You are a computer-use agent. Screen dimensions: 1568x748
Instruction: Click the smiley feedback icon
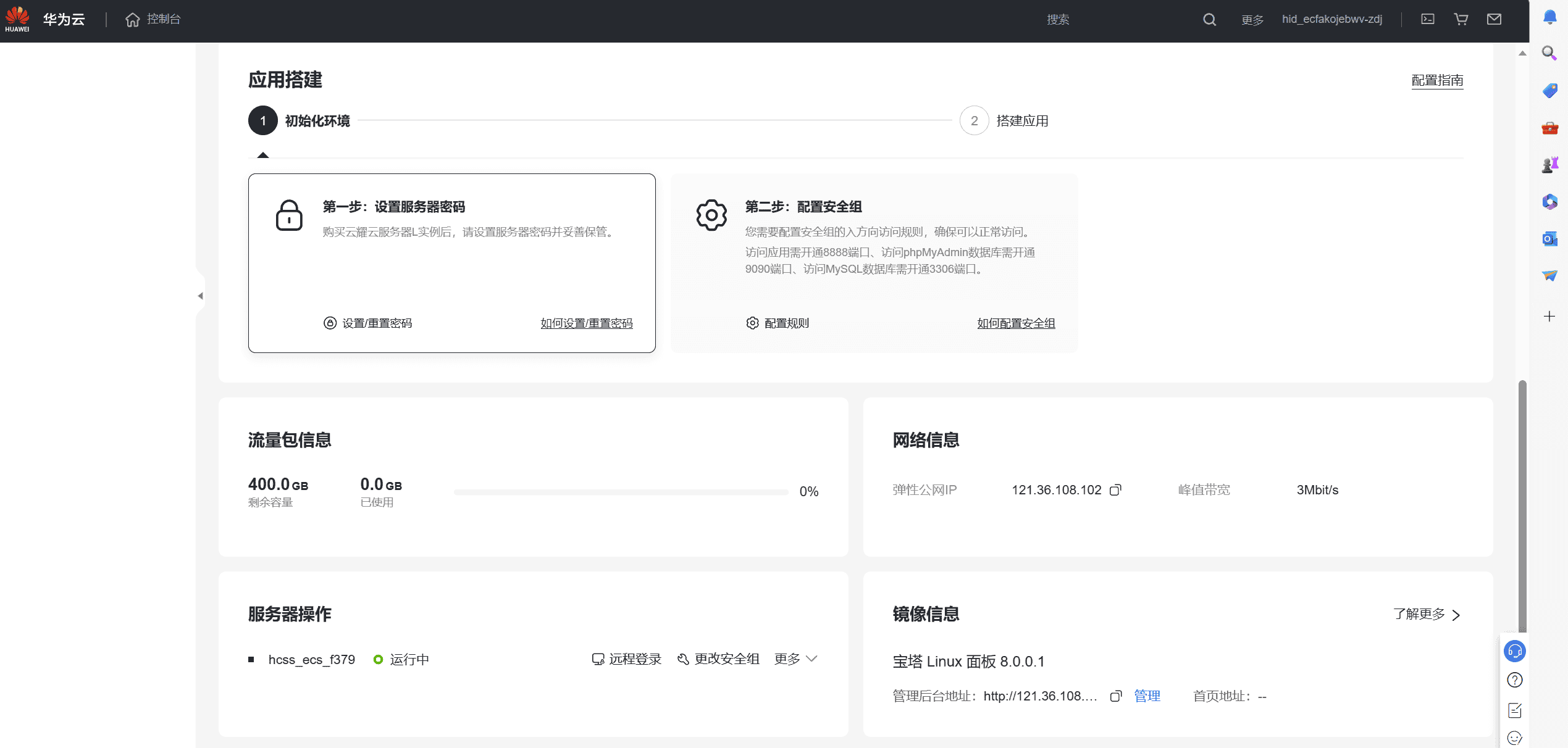coord(1515,738)
